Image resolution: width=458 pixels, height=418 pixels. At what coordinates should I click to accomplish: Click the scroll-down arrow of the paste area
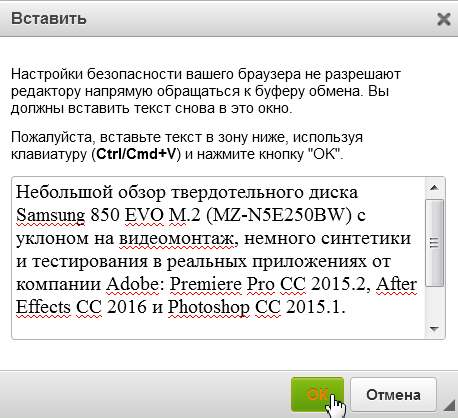pyautogui.click(x=434, y=329)
